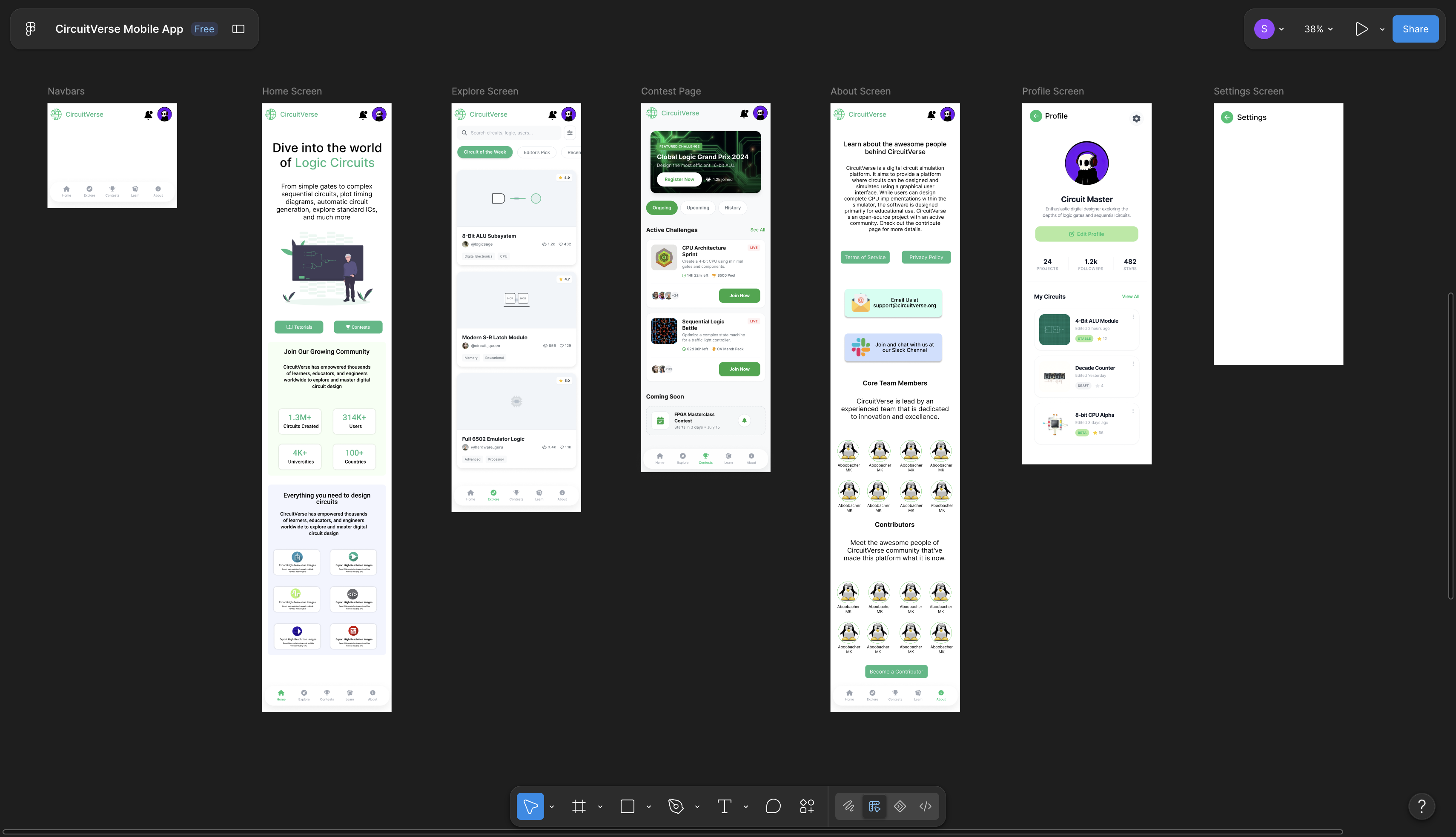This screenshot has width=1456, height=837.
Task: Click the Privacy Policy button
Action: (926, 257)
